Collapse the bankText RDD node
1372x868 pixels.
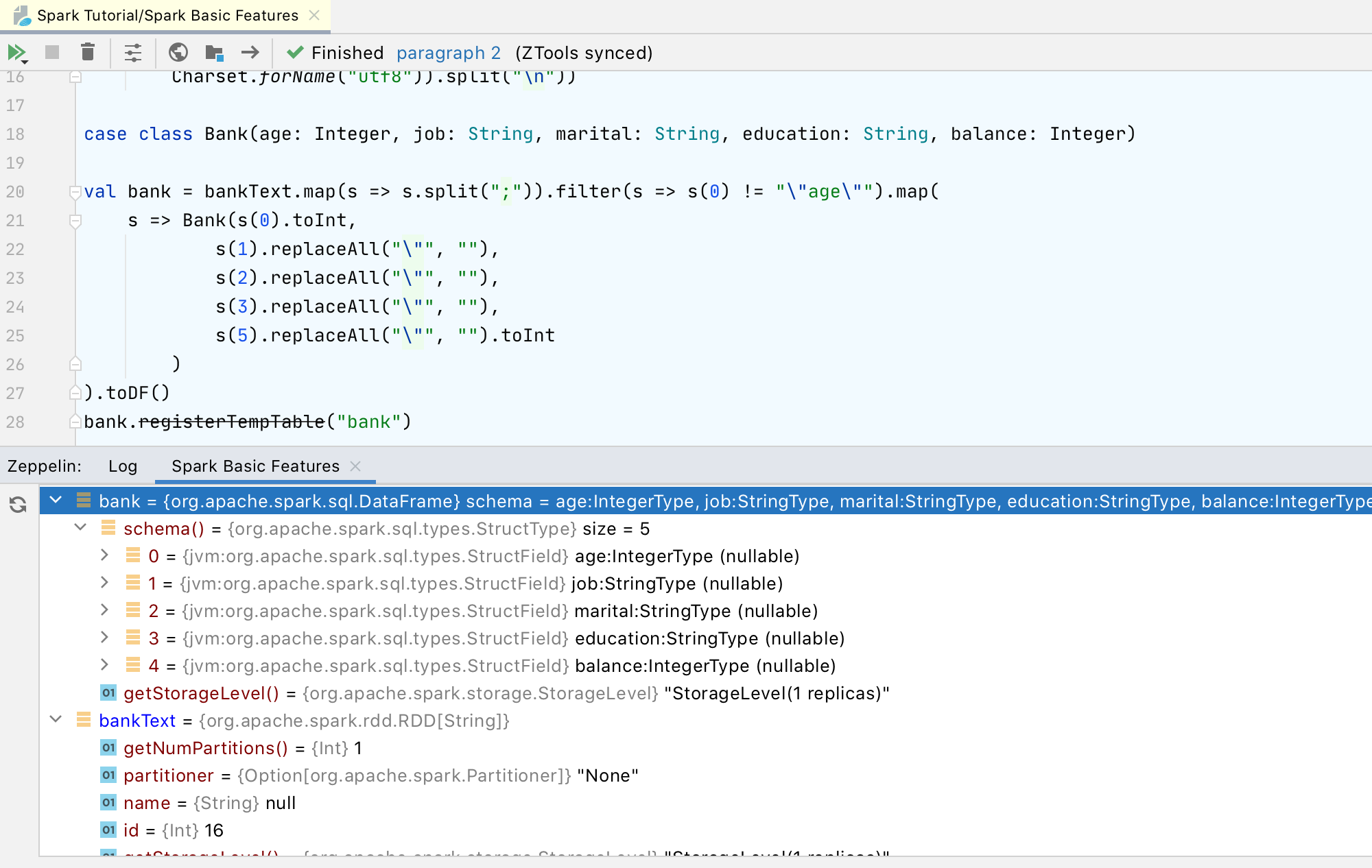point(56,720)
